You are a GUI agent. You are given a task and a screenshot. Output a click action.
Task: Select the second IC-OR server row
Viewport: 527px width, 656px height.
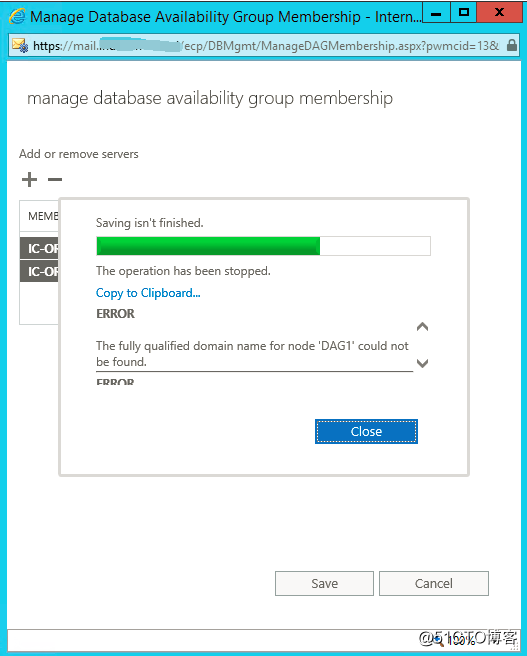point(39,272)
